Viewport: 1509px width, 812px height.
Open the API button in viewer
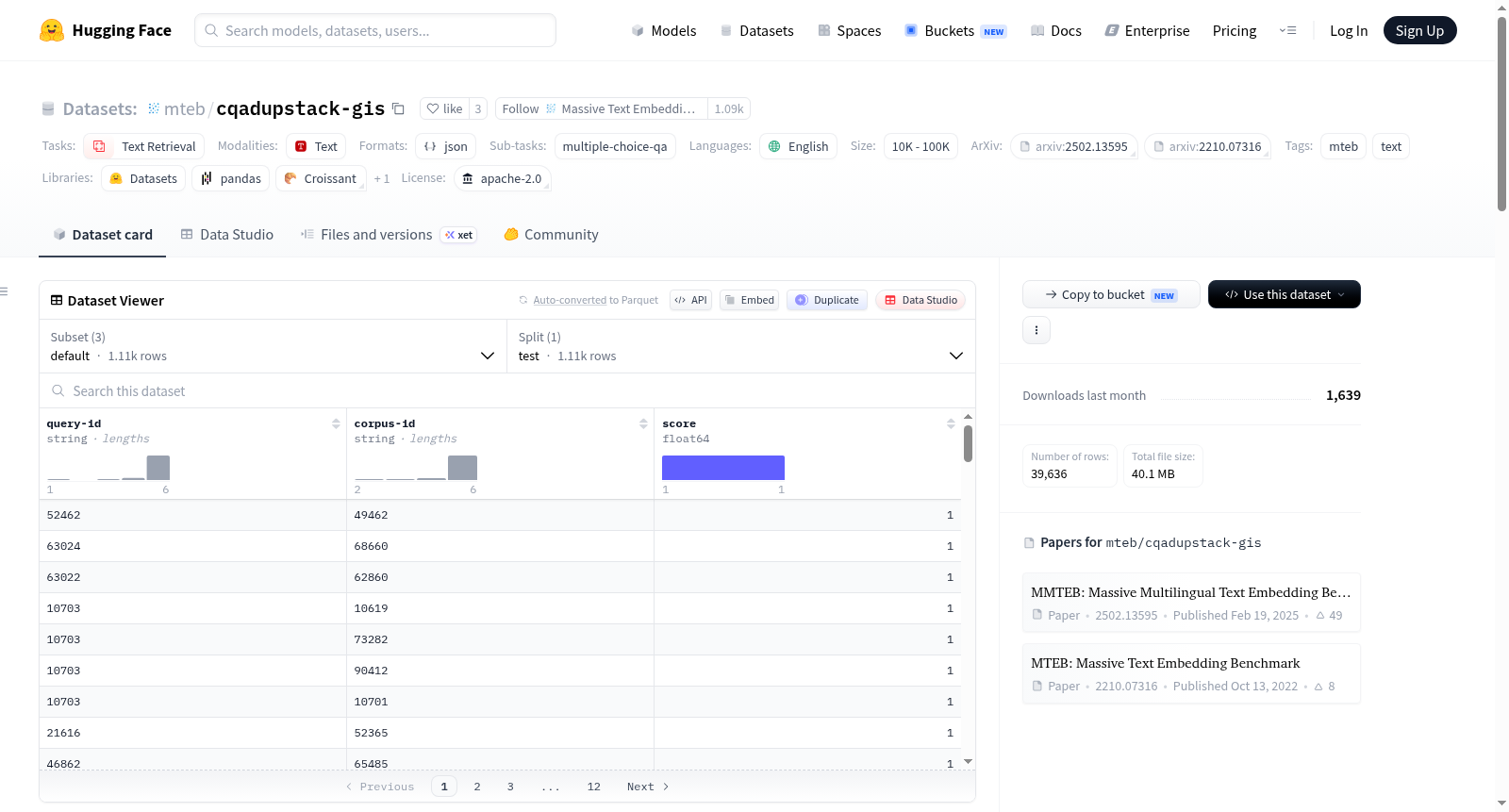[691, 300]
